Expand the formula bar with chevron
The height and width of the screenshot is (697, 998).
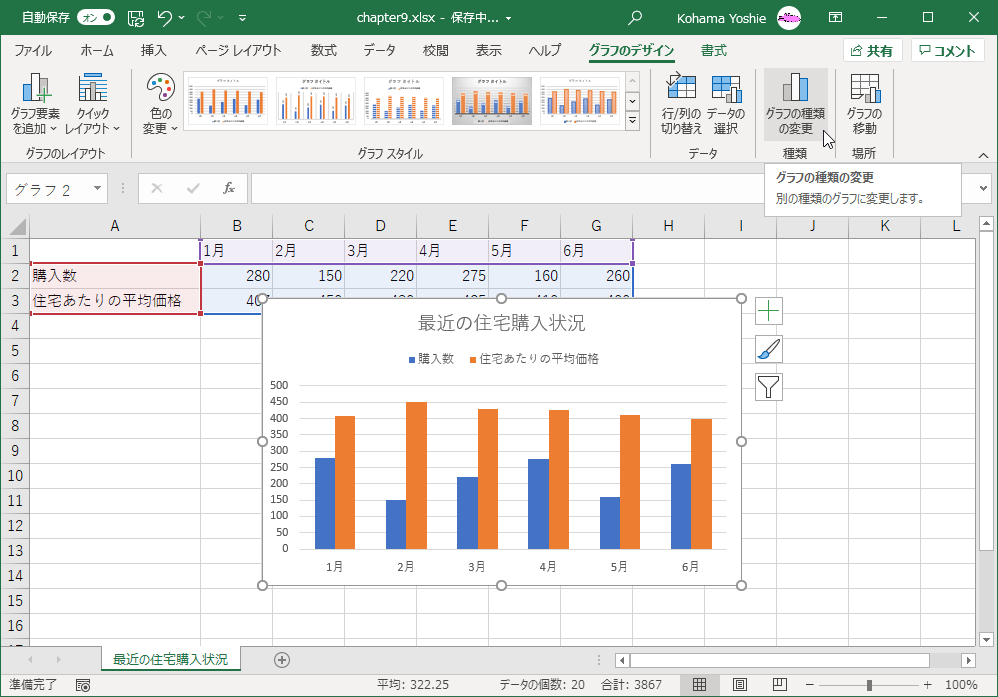pos(983,188)
